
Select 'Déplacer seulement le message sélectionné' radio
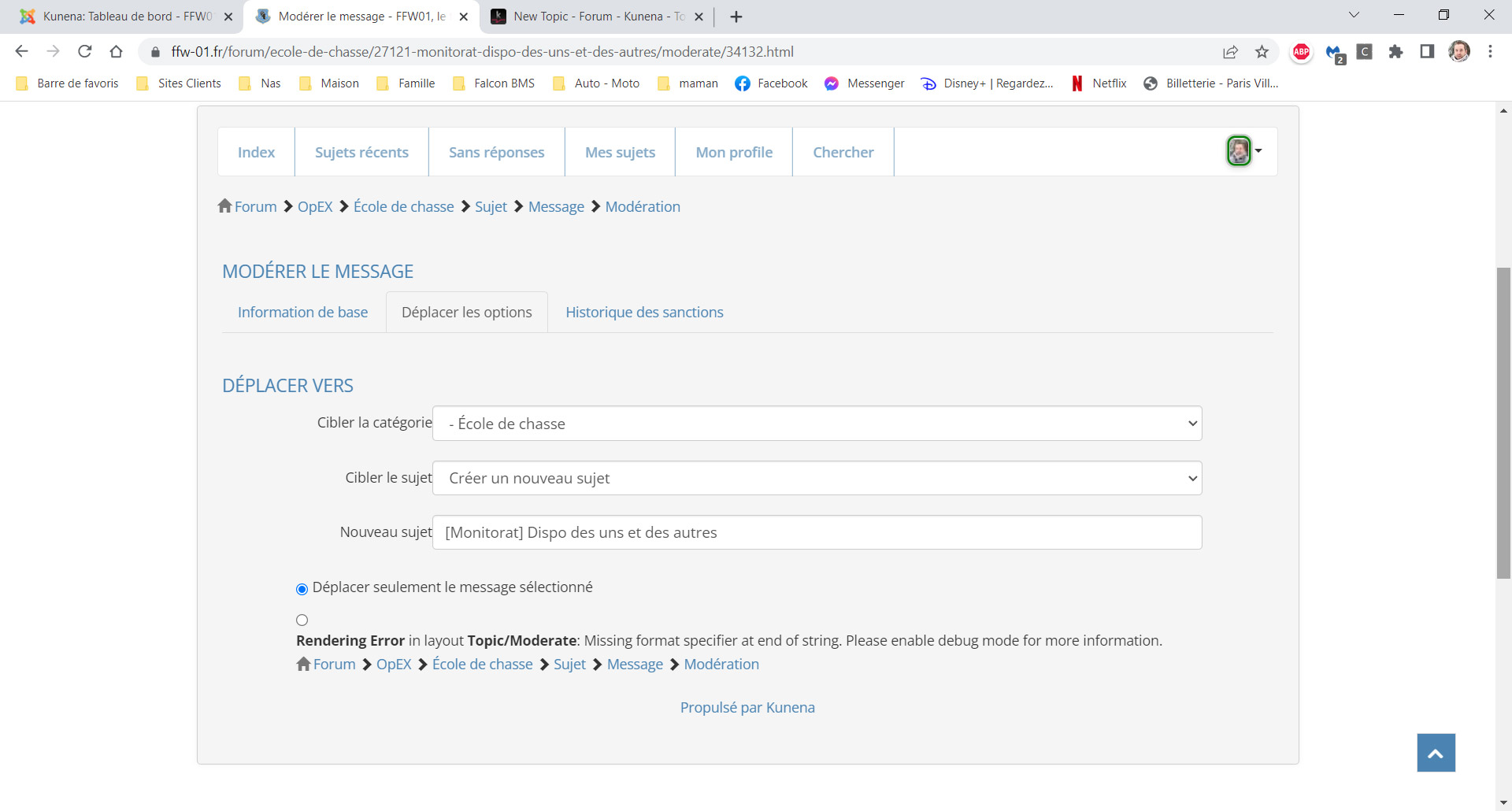coord(302,589)
